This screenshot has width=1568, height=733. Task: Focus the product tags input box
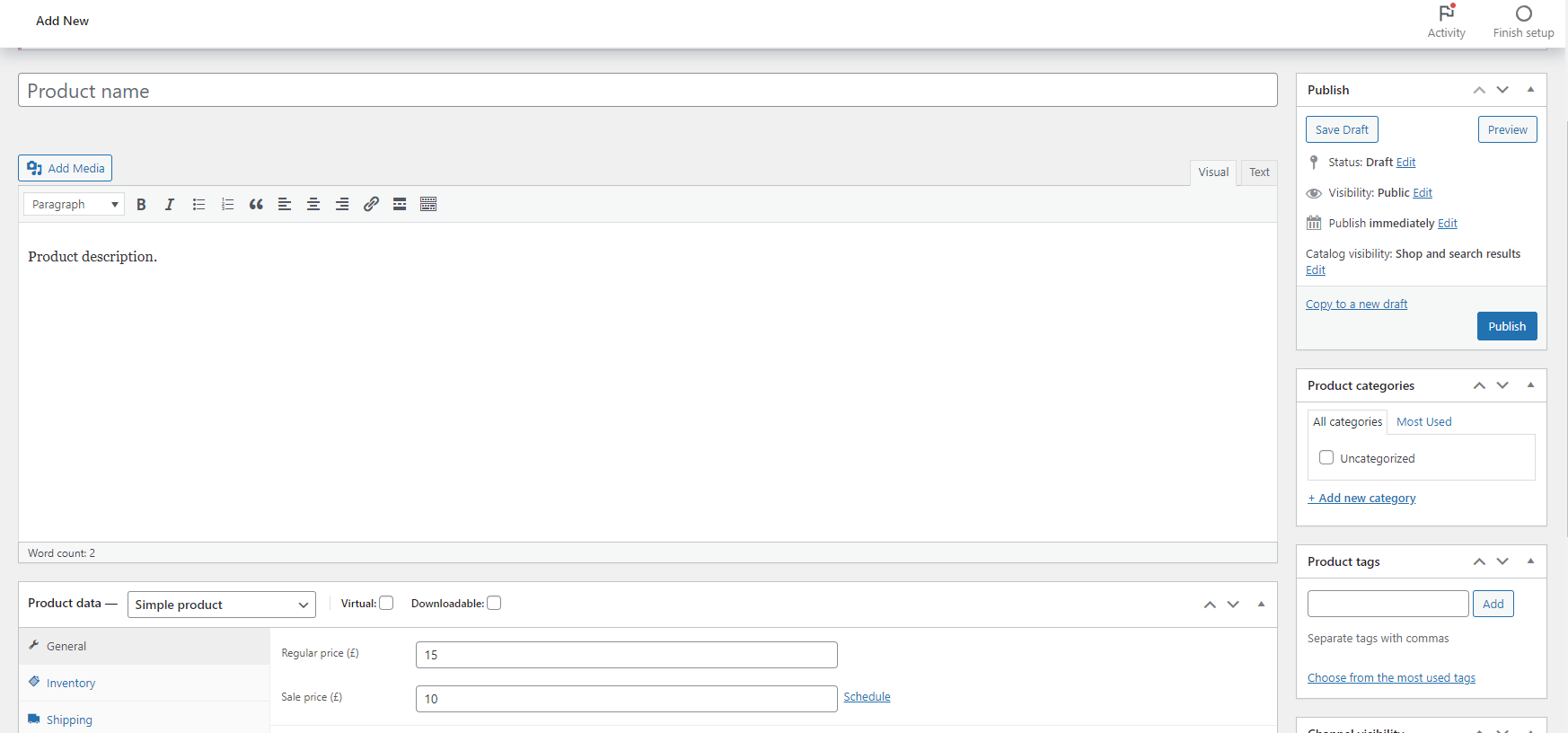coord(1388,604)
